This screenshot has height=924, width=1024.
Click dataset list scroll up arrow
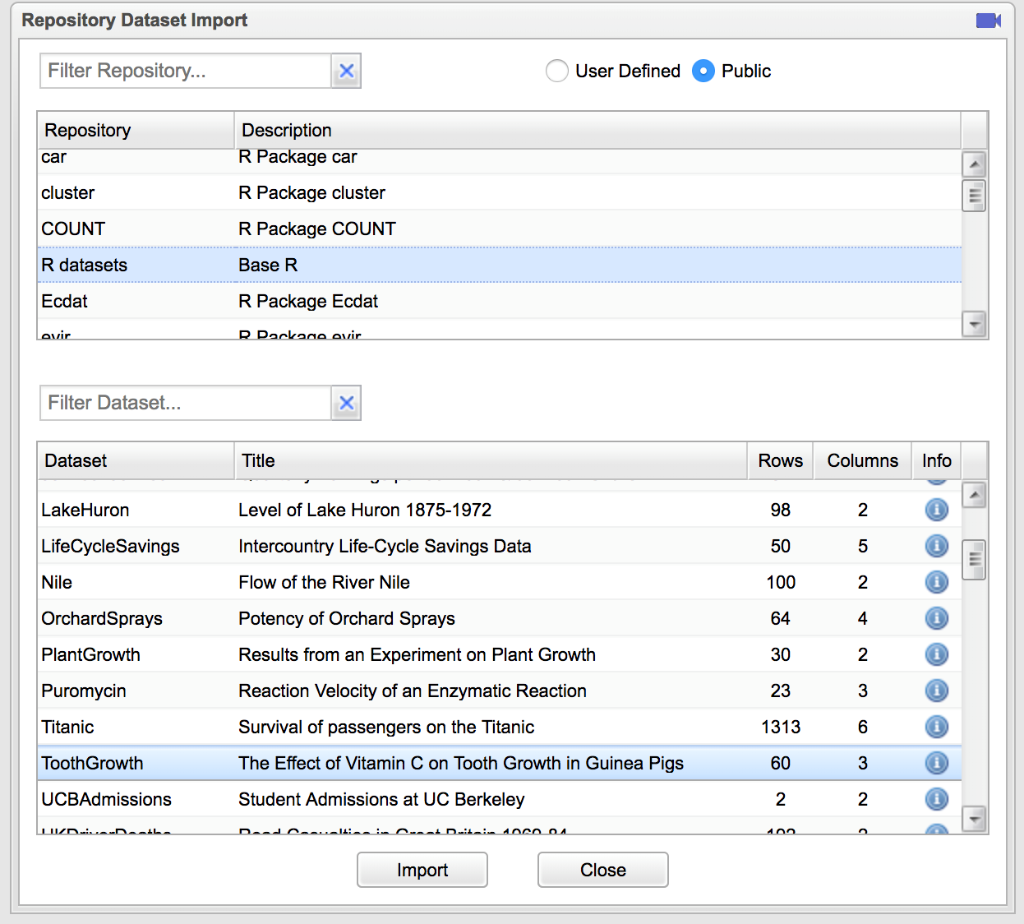(974, 495)
